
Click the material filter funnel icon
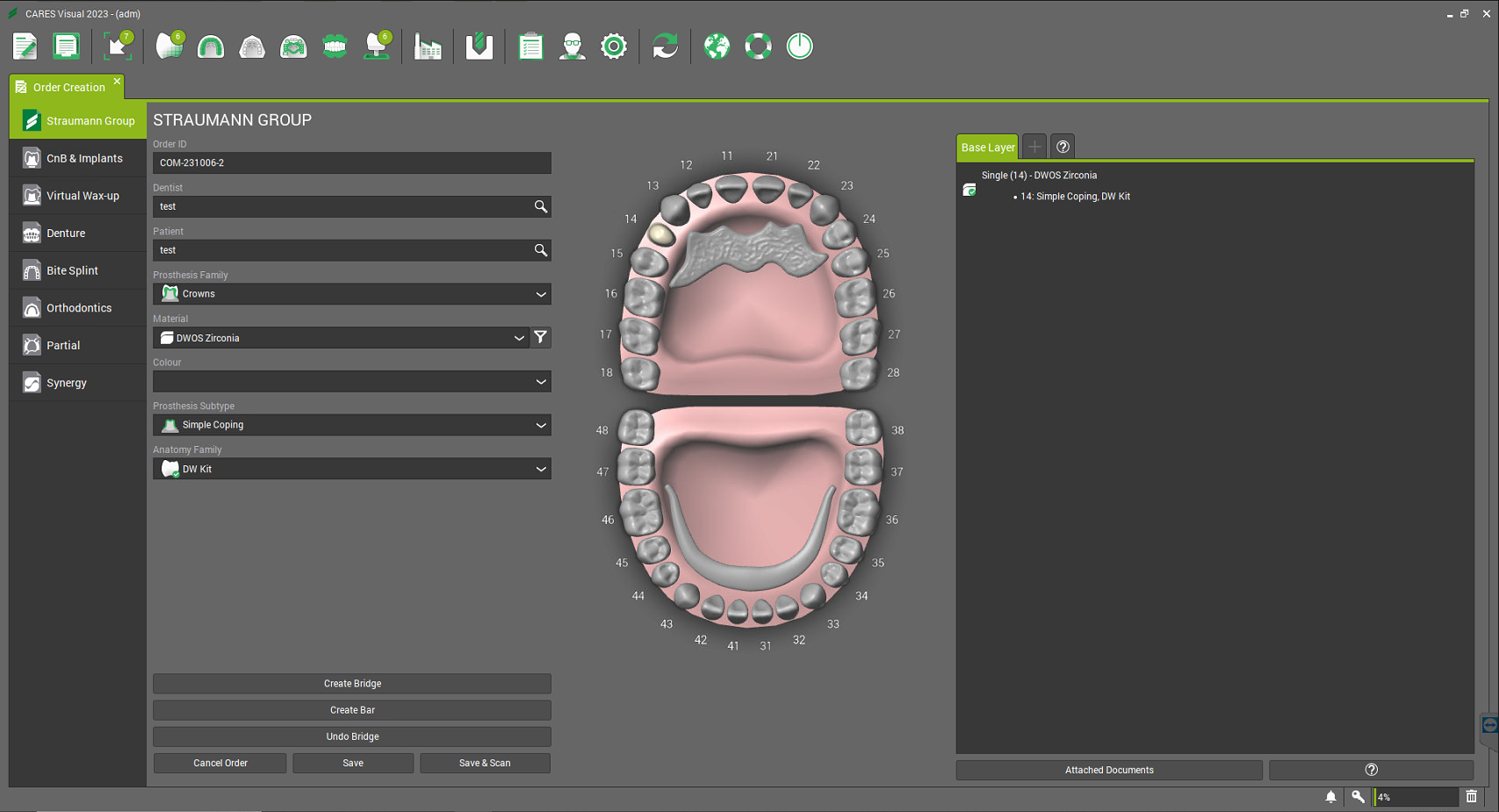[541, 337]
